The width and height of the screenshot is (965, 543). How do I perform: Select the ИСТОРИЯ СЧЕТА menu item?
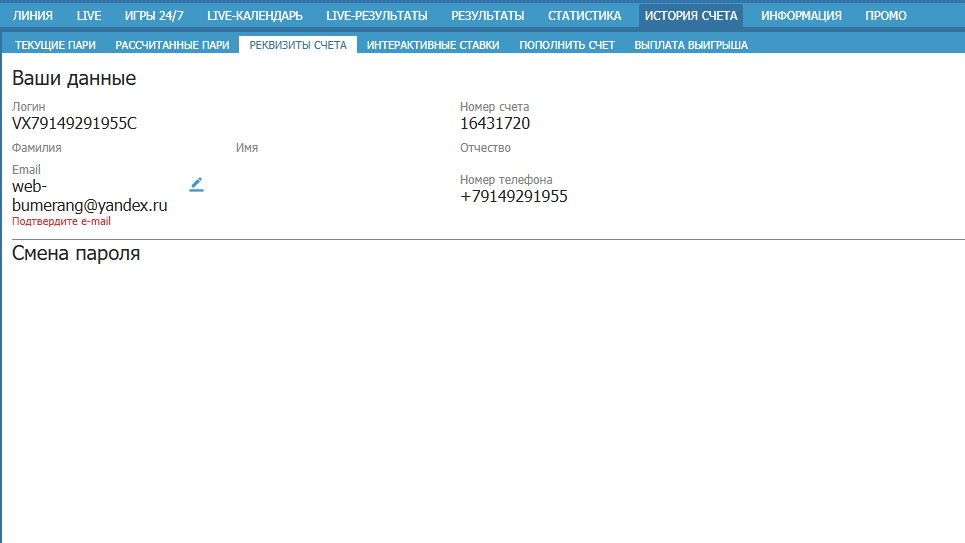point(691,16)
